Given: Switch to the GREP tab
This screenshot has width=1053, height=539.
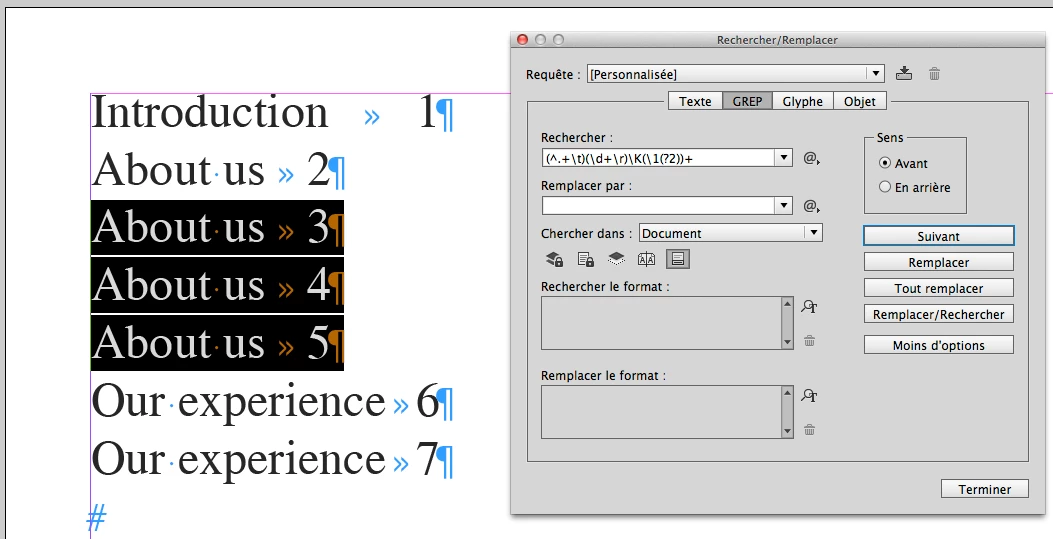Looking at the screenshot, I should tap(747, 101).
